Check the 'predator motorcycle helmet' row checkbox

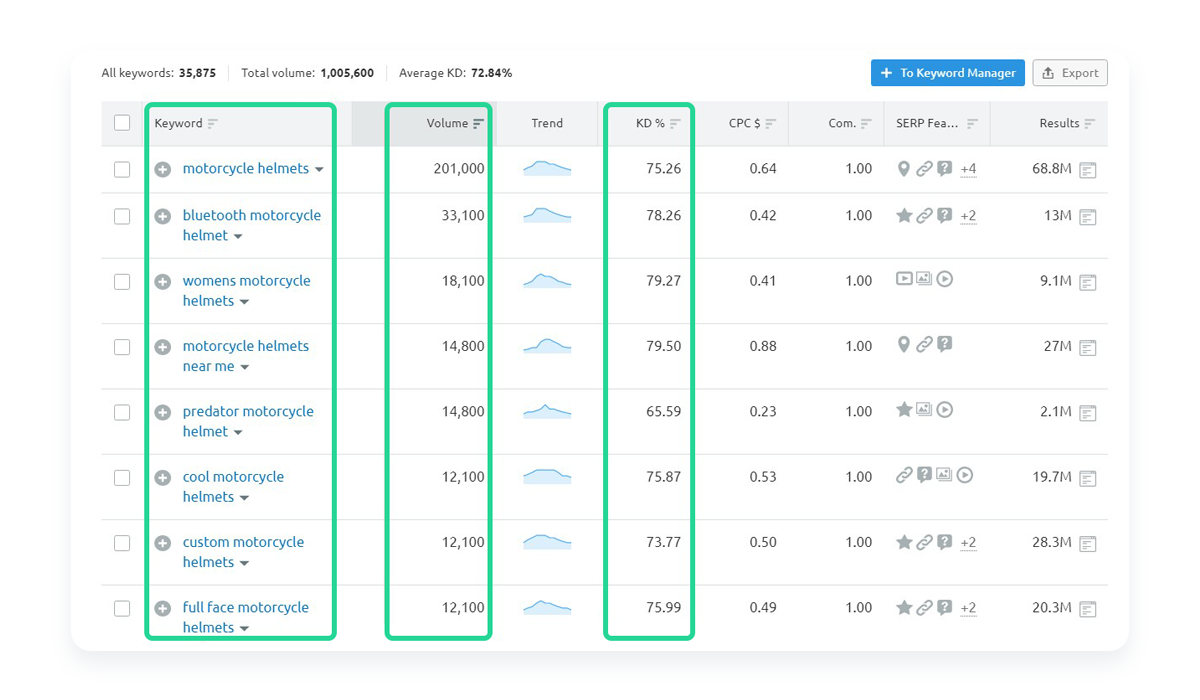[x=122, y=412]
